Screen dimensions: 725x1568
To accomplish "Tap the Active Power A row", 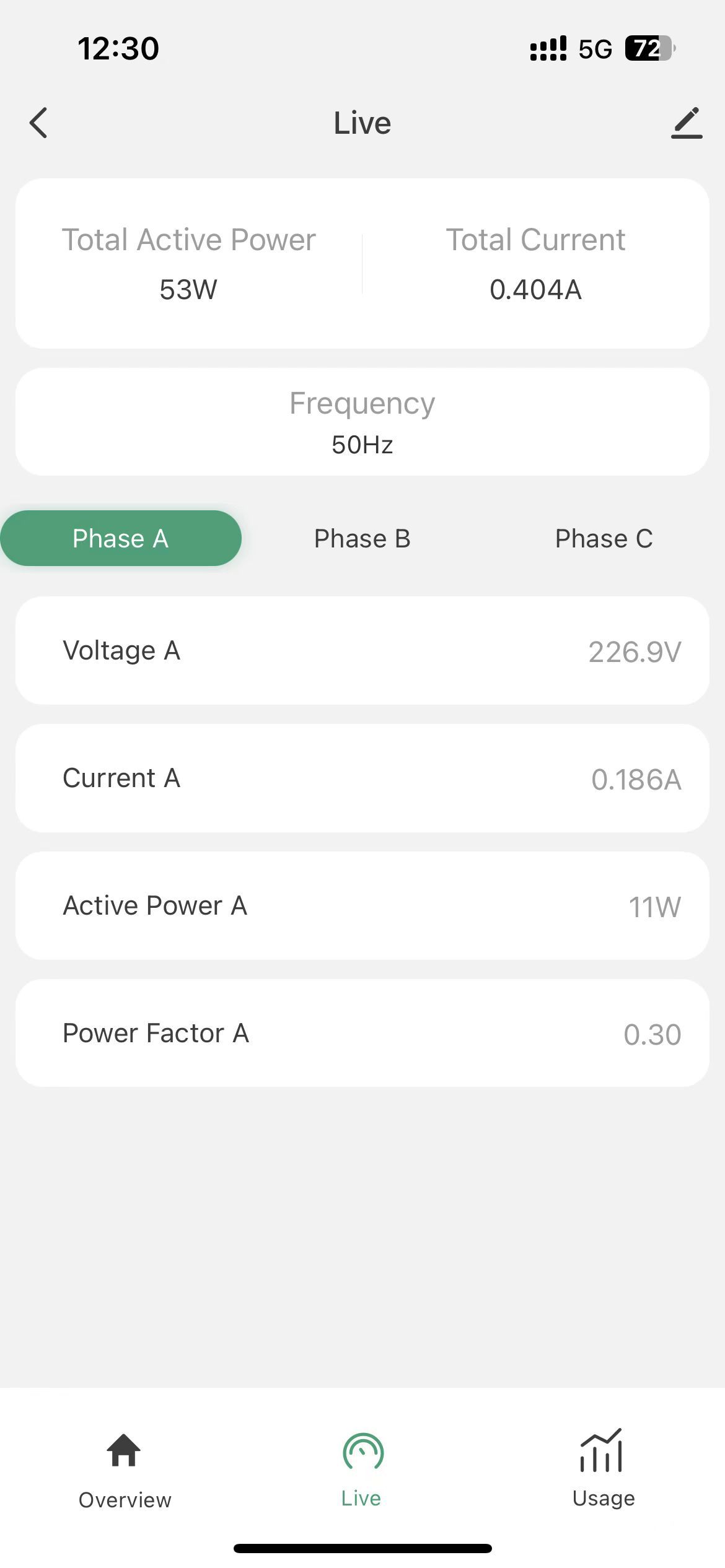I will 362,905.
